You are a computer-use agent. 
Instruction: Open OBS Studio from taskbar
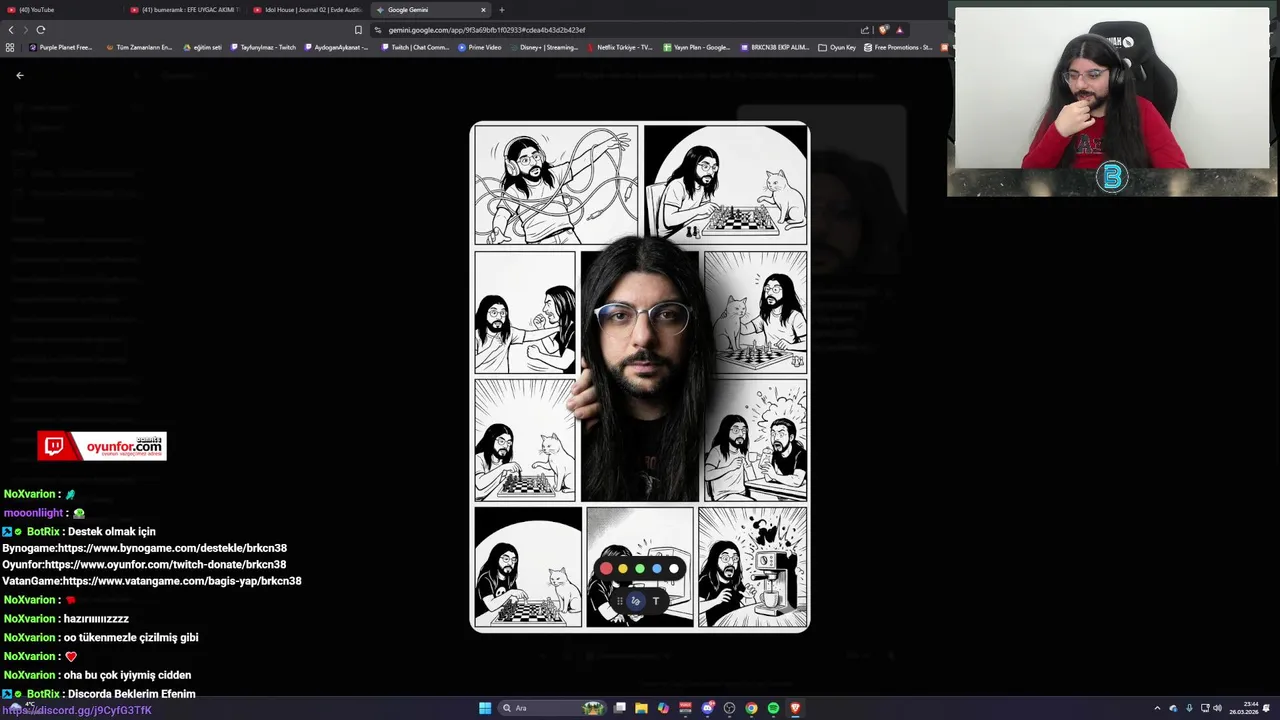(x=729, y=708)
